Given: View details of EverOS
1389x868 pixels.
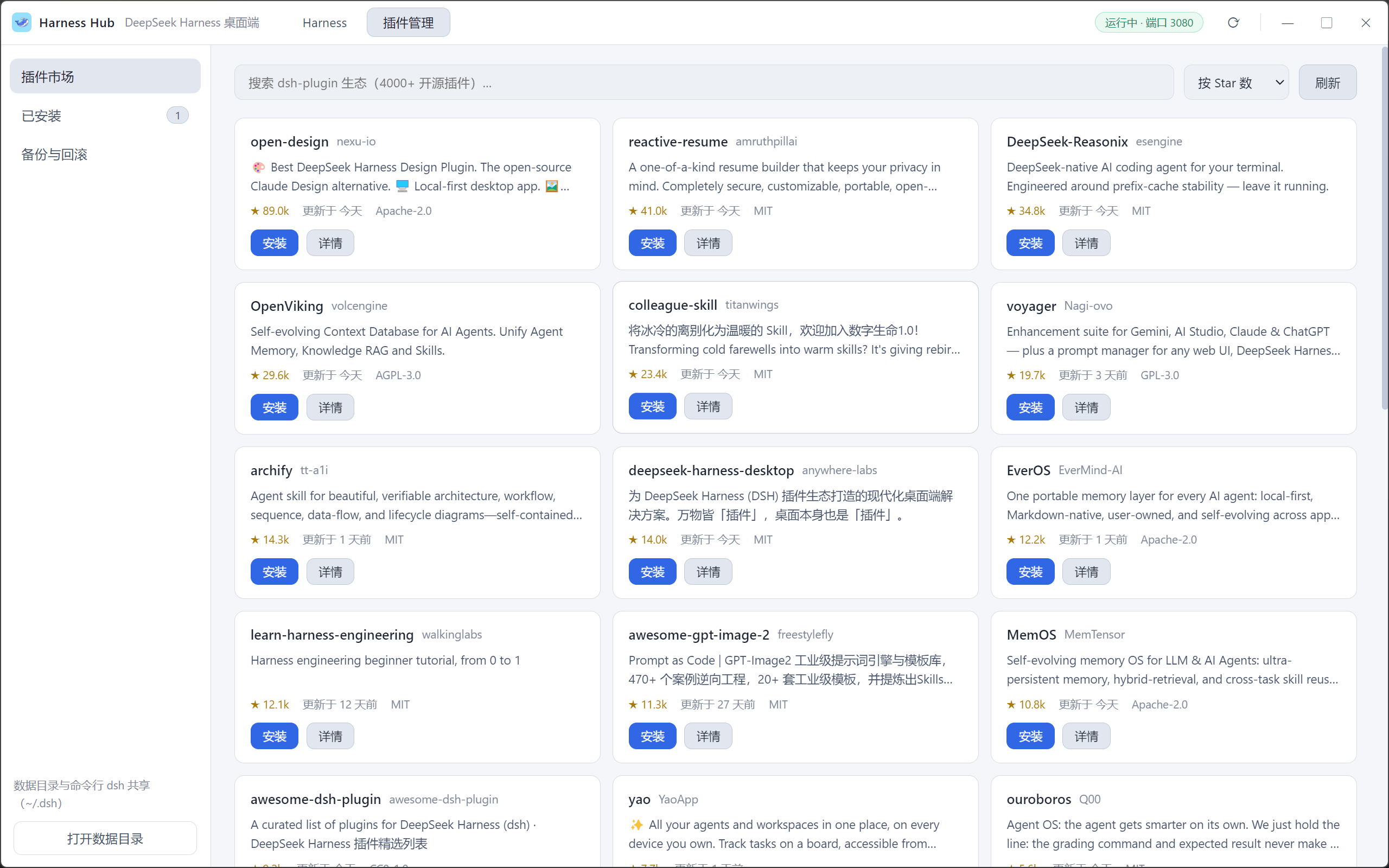Looking at the screenshot, I should [x=1086, y=571].
